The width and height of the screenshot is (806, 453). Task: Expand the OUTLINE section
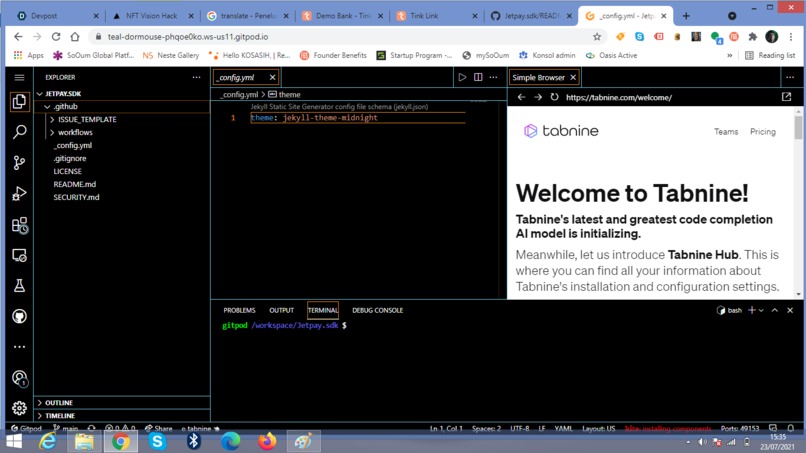pyautogui.click(x=122, y=403)
